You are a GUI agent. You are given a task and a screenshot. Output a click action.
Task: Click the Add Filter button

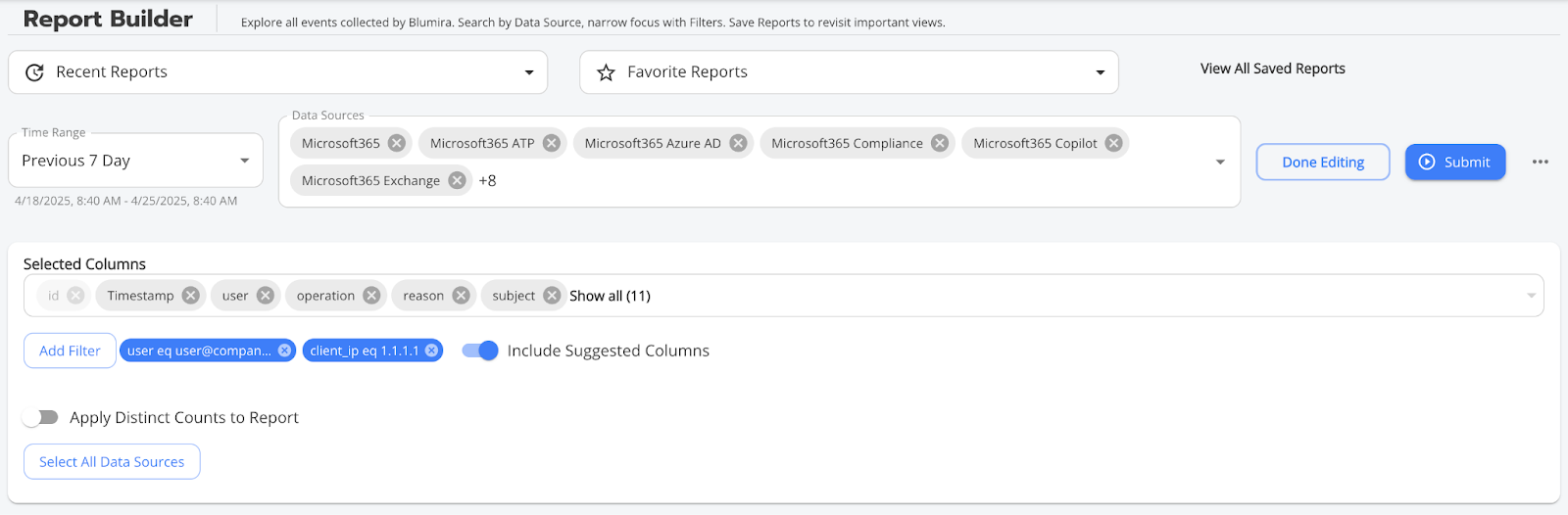(x=70, y=351)
